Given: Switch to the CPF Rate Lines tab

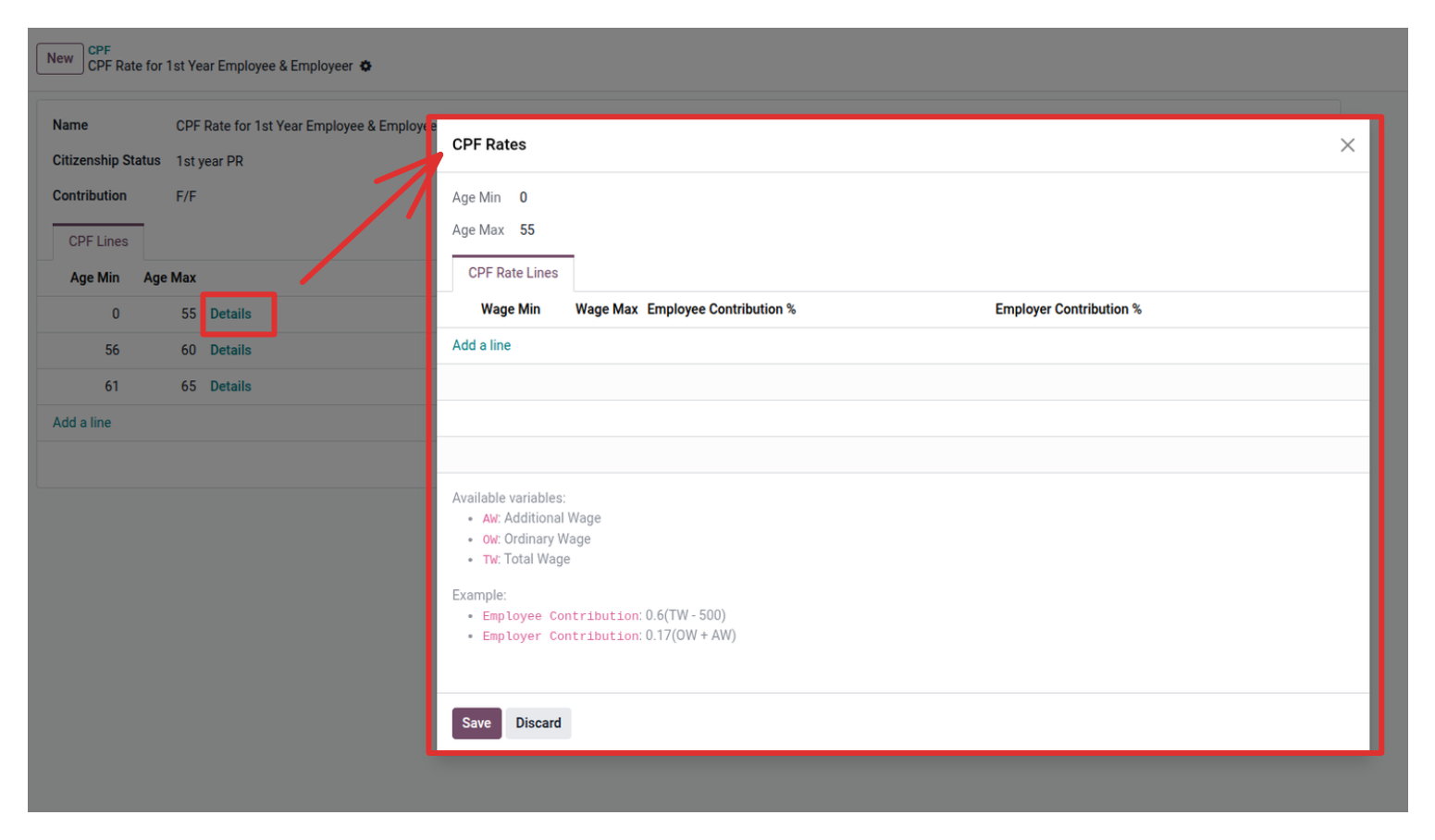Looking at the screenshot, I should click(x=513, y=273).
